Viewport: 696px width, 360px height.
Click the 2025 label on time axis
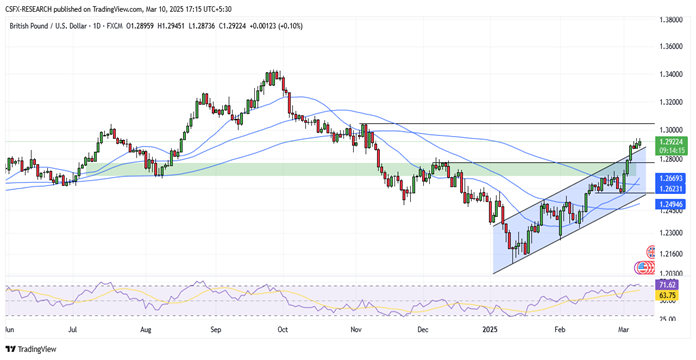point(491,330)
